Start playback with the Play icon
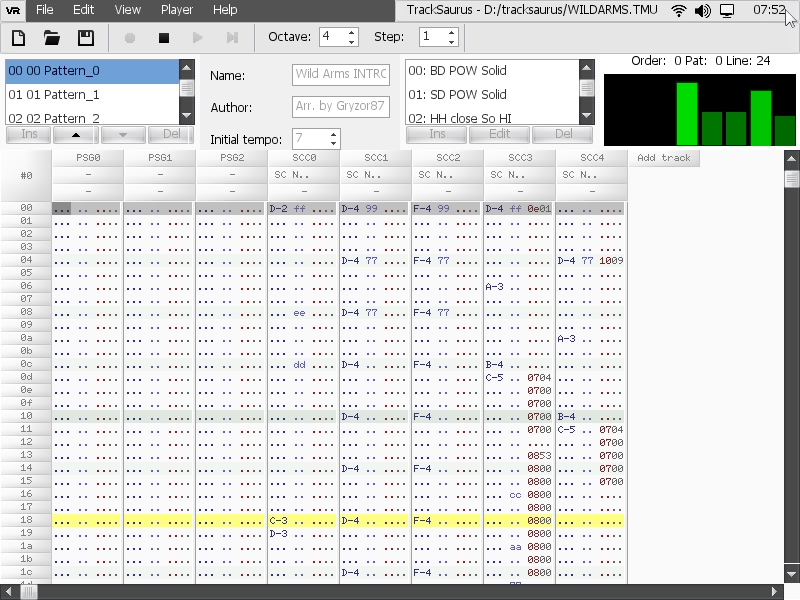The height and width of the screenshot is (600, 800). (x=198, y=38)
